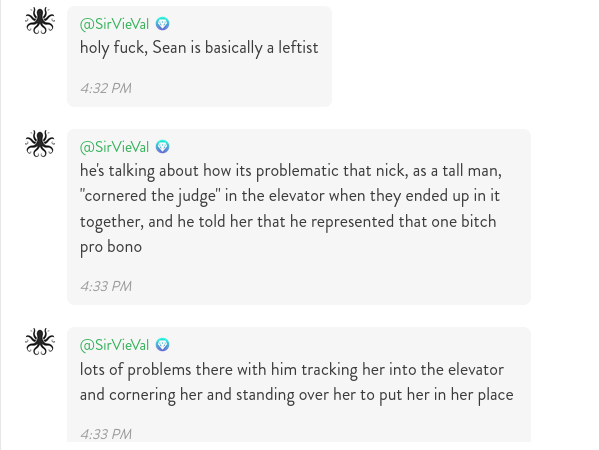Open @SirVieVal profile from first message

click(x=114, y=24)
